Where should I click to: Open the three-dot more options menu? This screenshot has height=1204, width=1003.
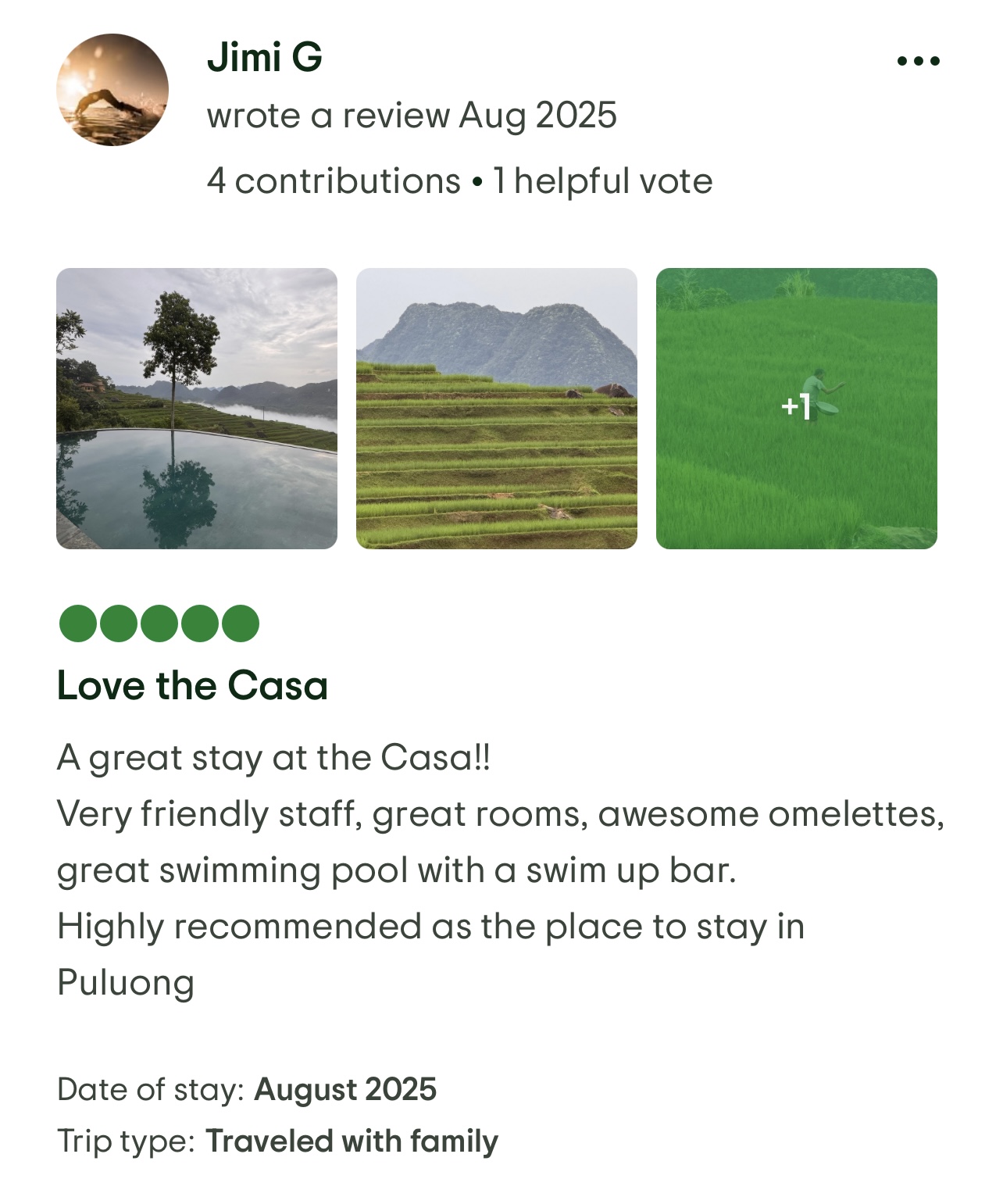tap(918, 61)
